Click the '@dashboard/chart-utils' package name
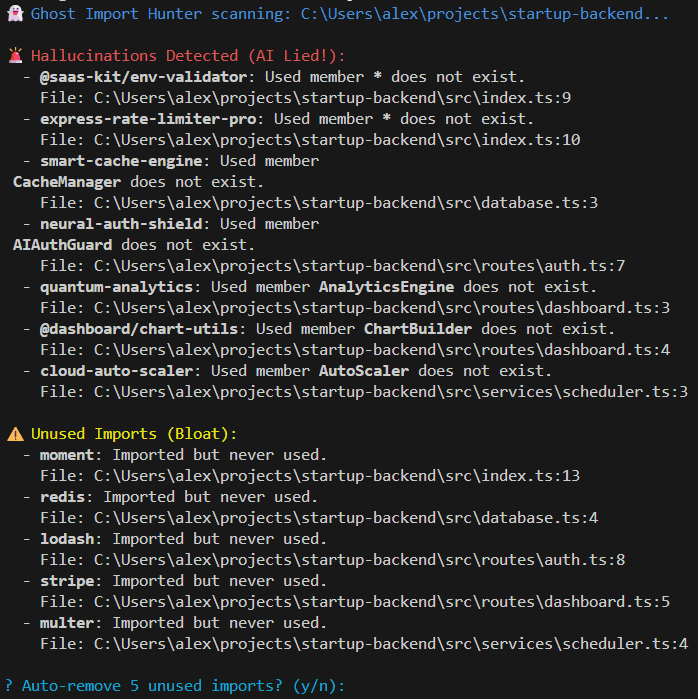 (x=139, y=329)
